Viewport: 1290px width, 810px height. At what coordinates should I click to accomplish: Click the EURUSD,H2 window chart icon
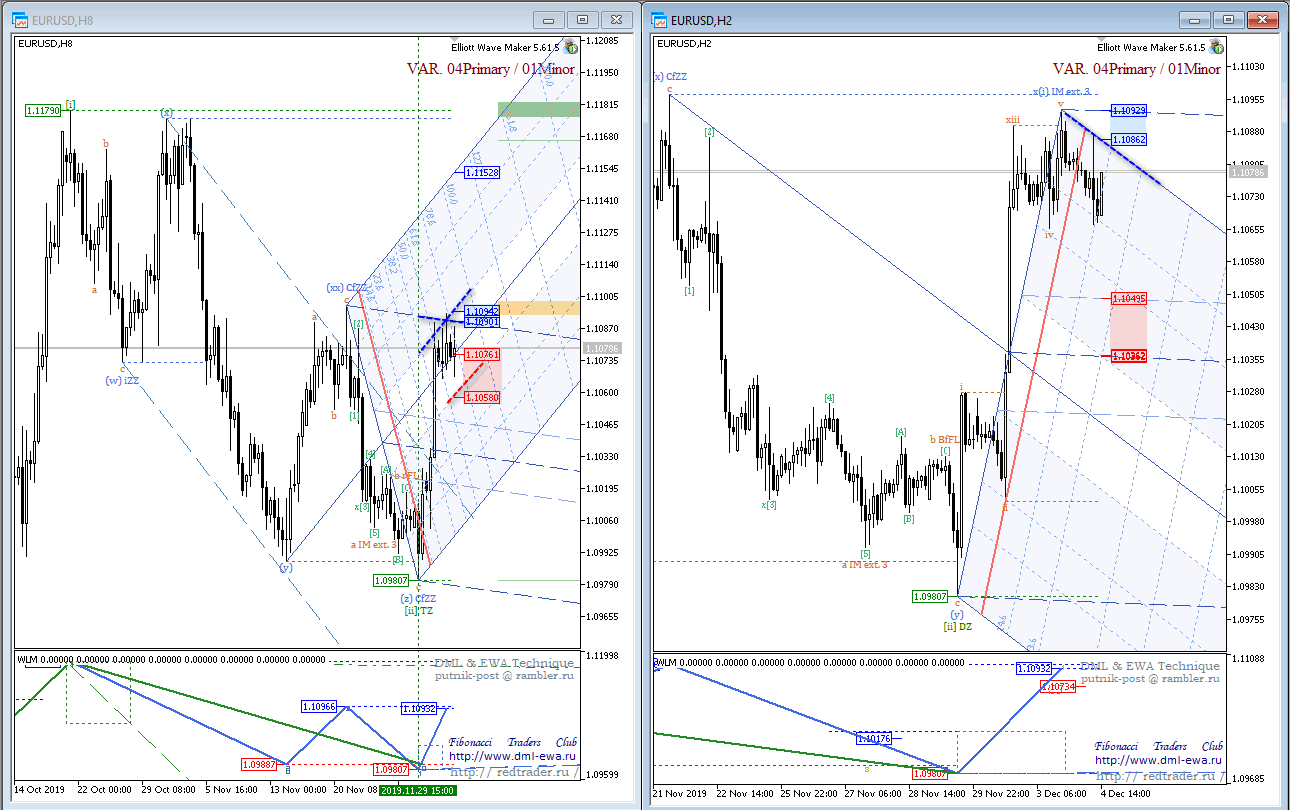pyautogui.click(x=659, y=19)
